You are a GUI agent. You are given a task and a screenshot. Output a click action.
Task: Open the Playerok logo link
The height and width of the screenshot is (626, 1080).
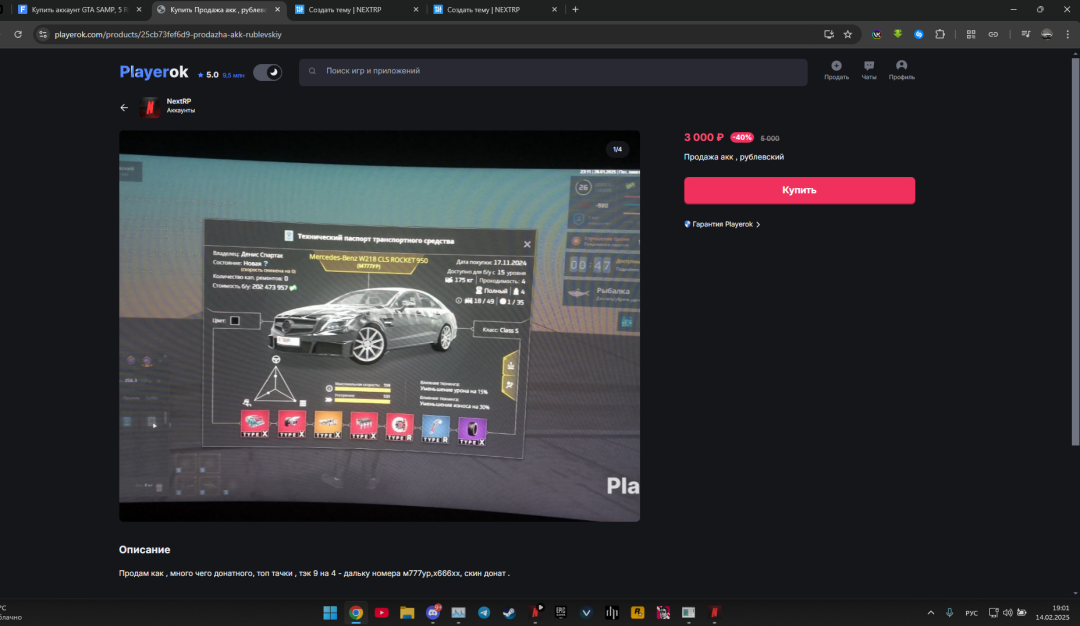[154, 72]
